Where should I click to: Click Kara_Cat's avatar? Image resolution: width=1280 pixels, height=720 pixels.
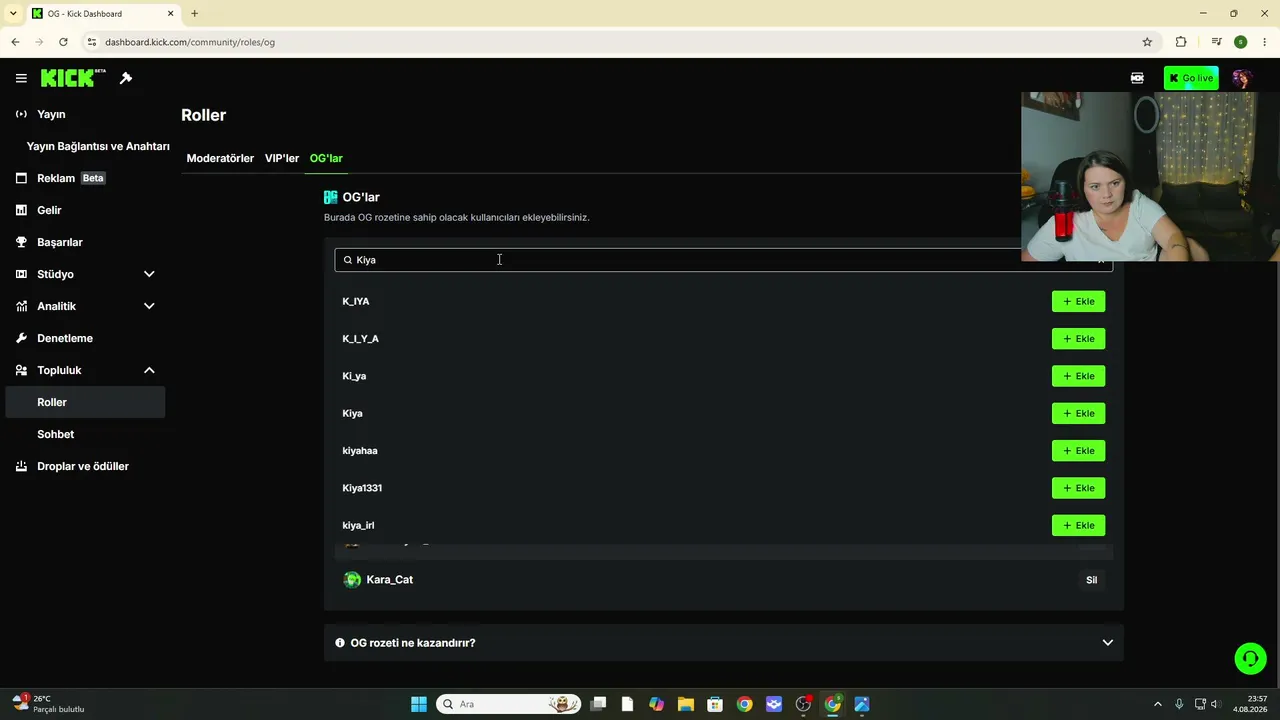(352, 580)
